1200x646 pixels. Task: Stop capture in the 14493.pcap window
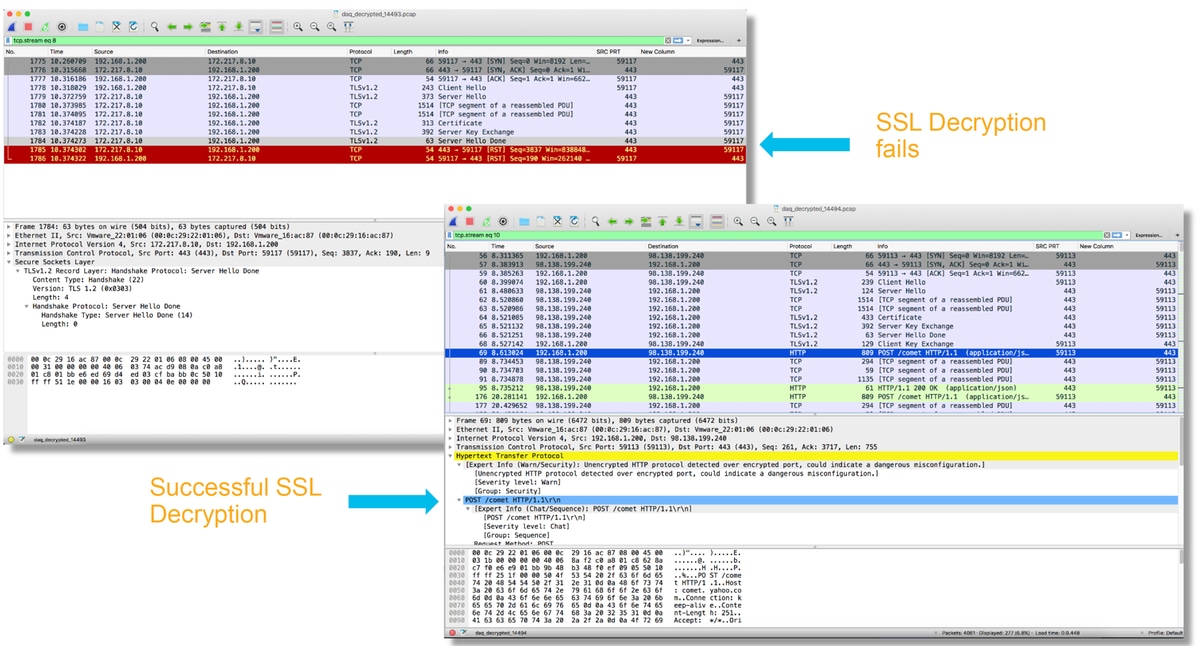[28, 27]
